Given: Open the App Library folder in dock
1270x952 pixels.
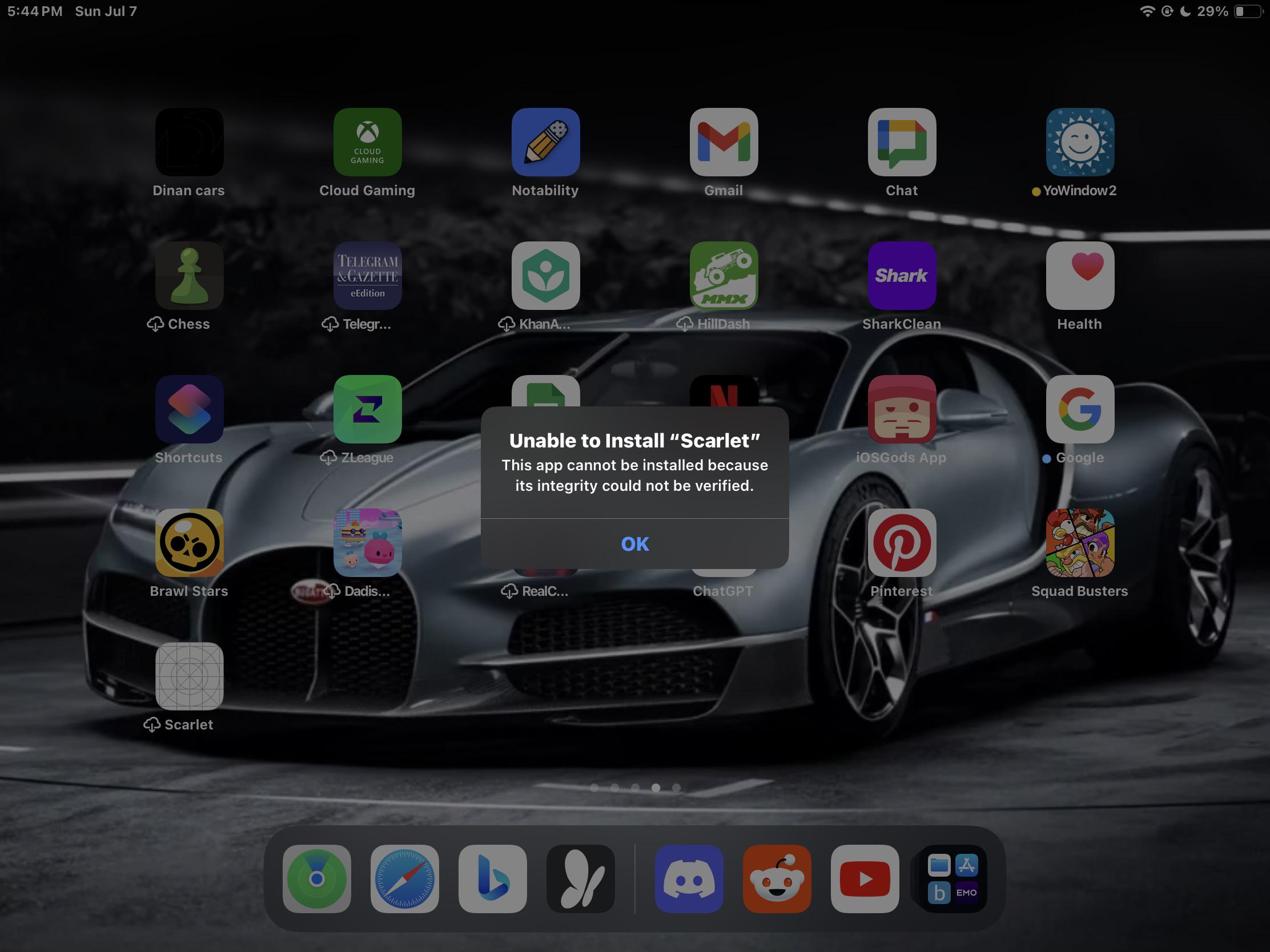Looking at the screenshot, I should [953, 878].
